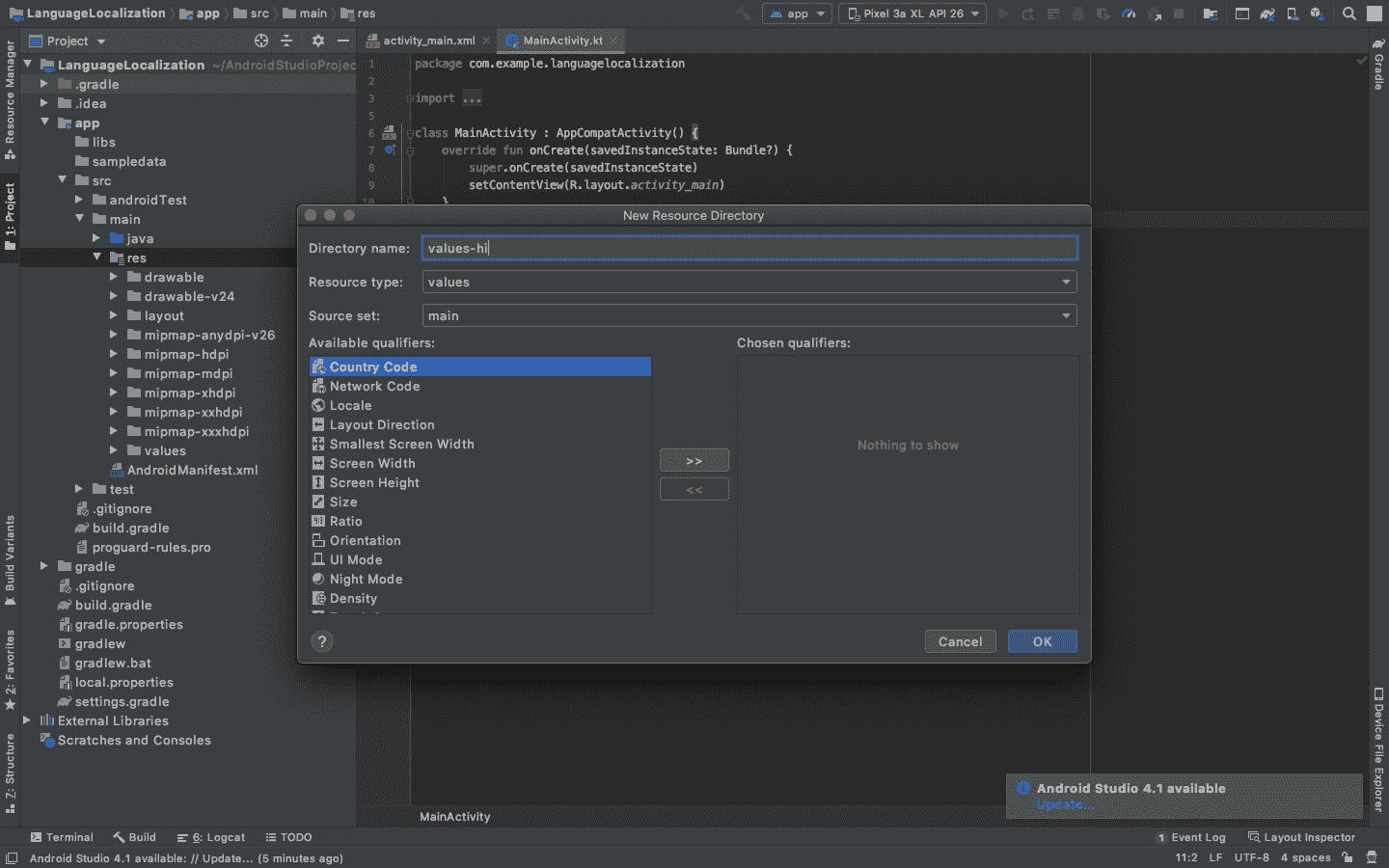This screenshot has height=868, width=1389.
Task: Expand the drawable folder in tree
Action: 114,277
